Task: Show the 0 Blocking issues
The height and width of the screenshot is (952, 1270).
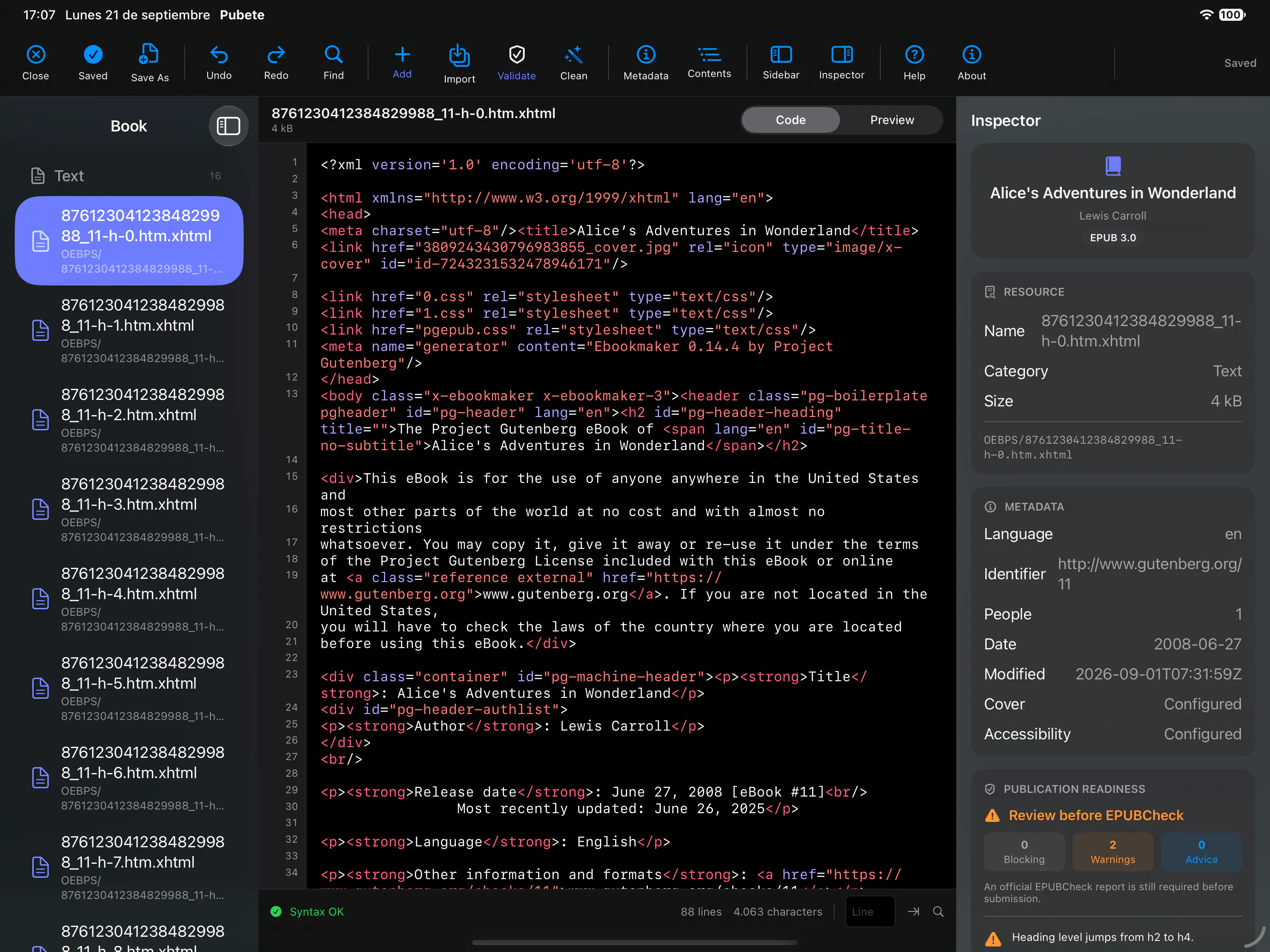Action: [1024, 851]
